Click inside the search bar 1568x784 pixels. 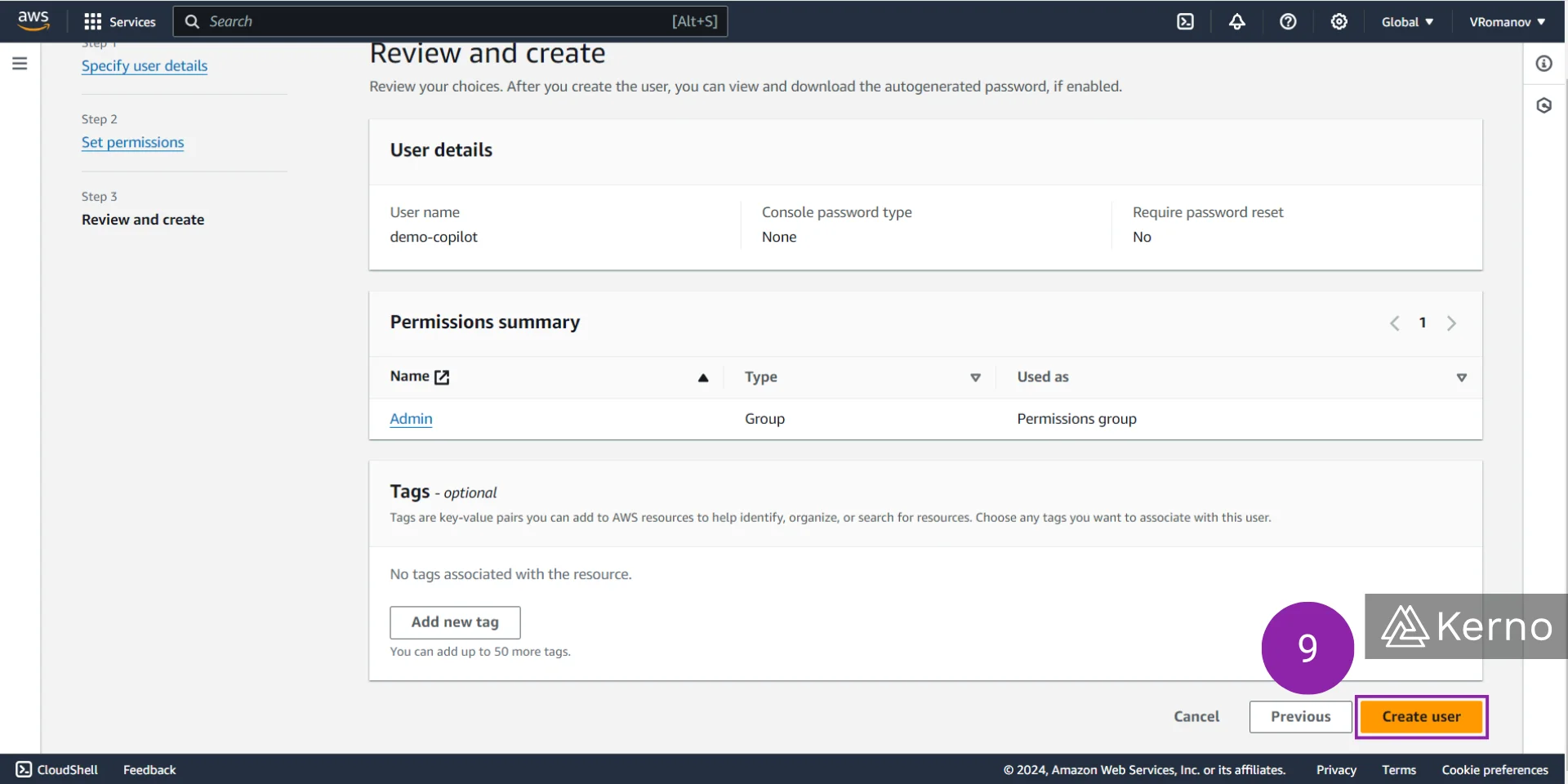449,21
